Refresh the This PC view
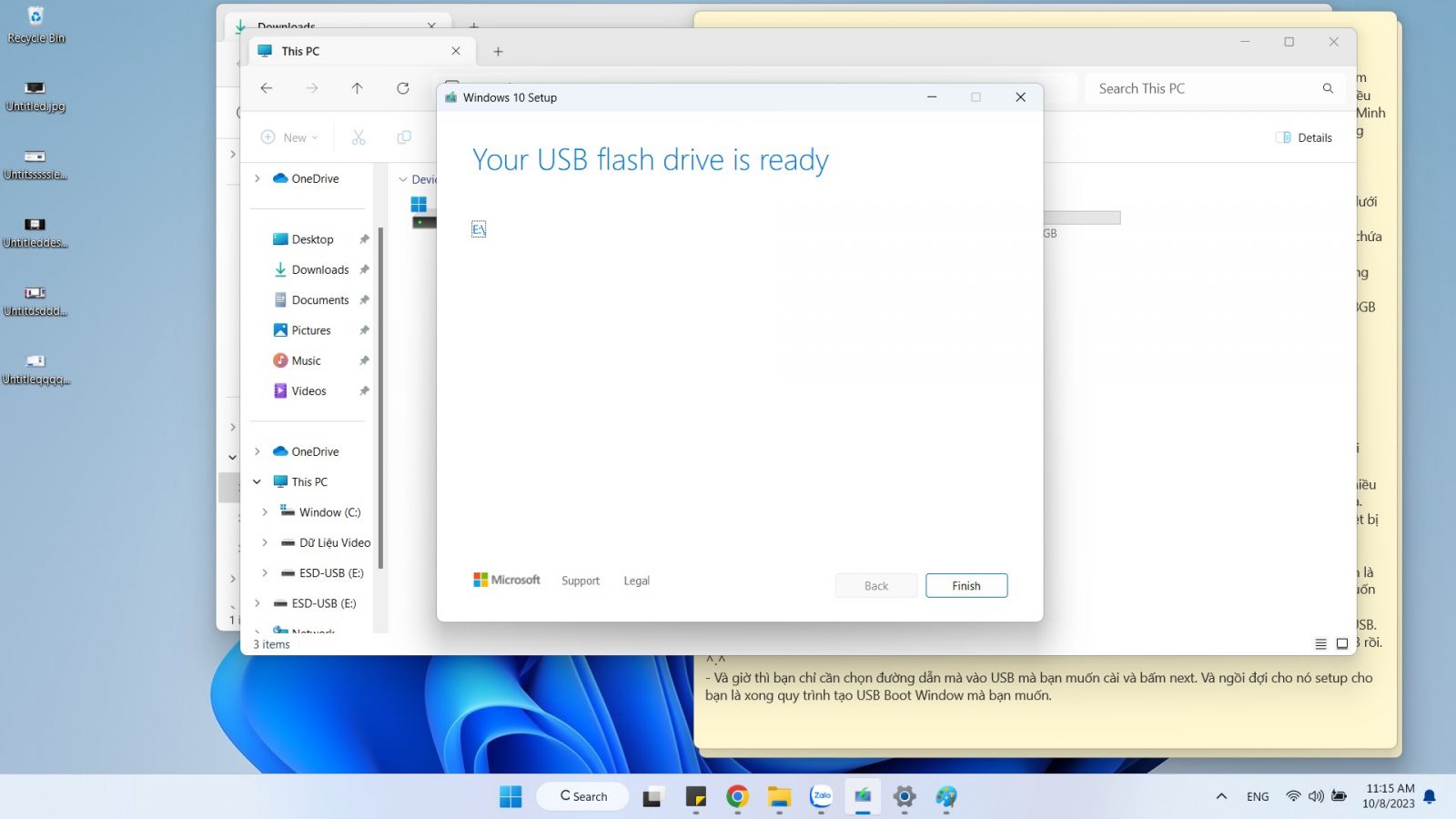This screenshot has height=819, width=1456. pyautogui.click(x=403, y=88)
